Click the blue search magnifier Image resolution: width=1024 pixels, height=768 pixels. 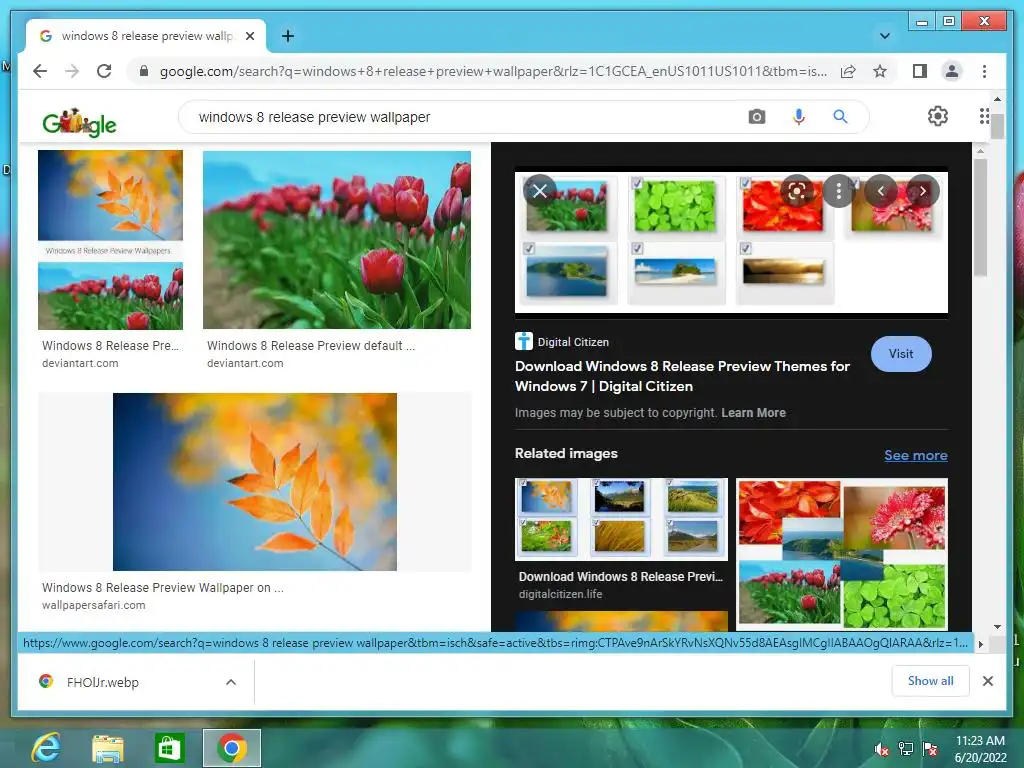coord(840,117)
